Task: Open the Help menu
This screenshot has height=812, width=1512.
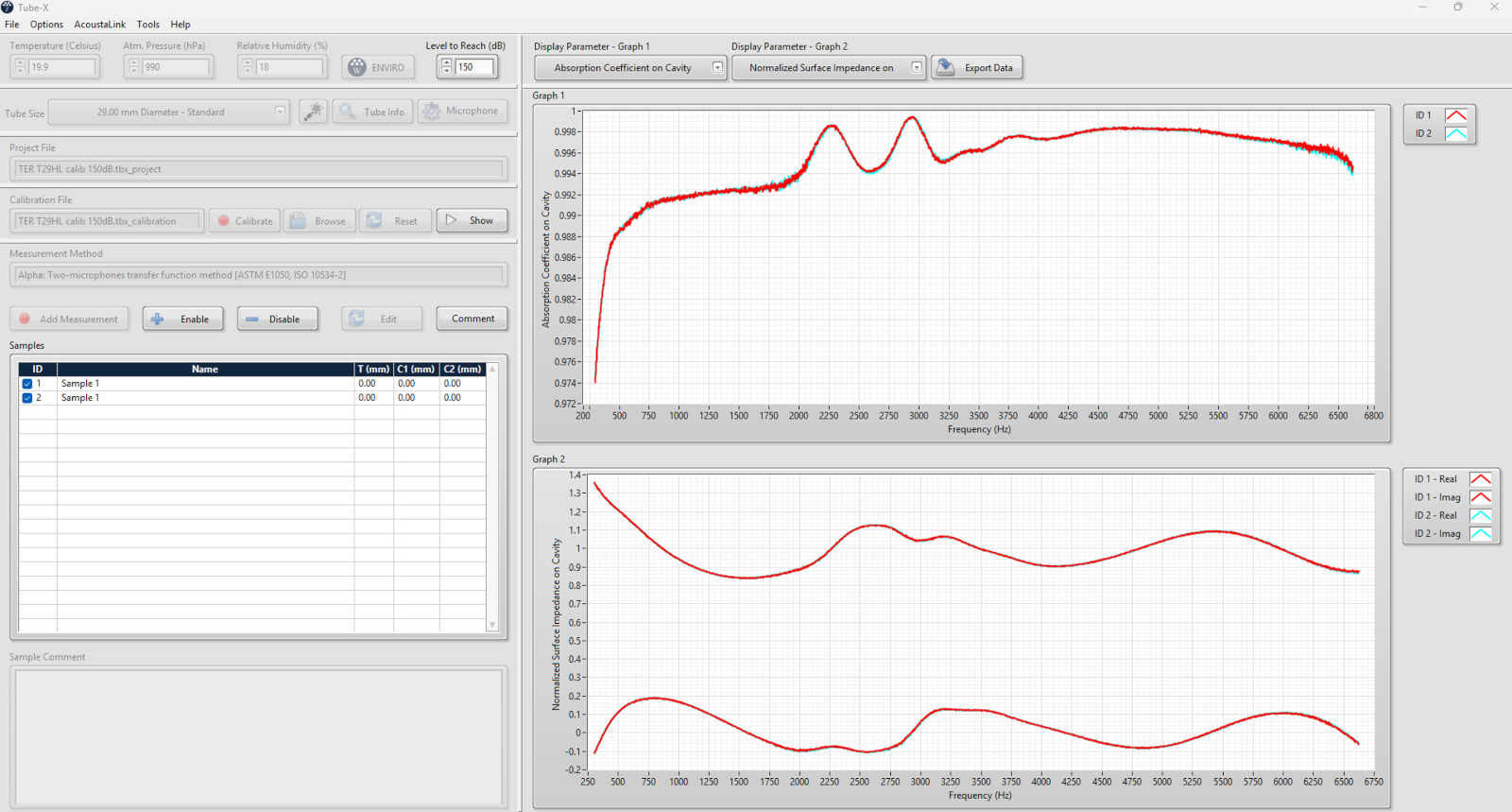Action: [x=180, y=25]
